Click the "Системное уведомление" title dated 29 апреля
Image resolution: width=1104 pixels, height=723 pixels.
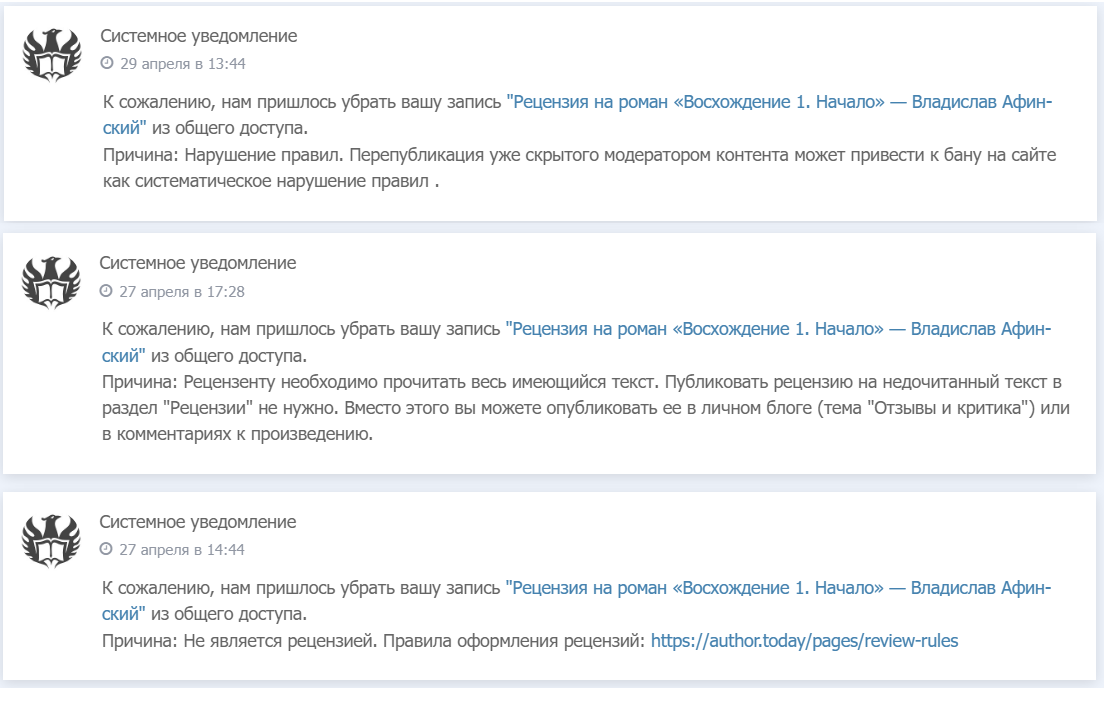point(198,36)
